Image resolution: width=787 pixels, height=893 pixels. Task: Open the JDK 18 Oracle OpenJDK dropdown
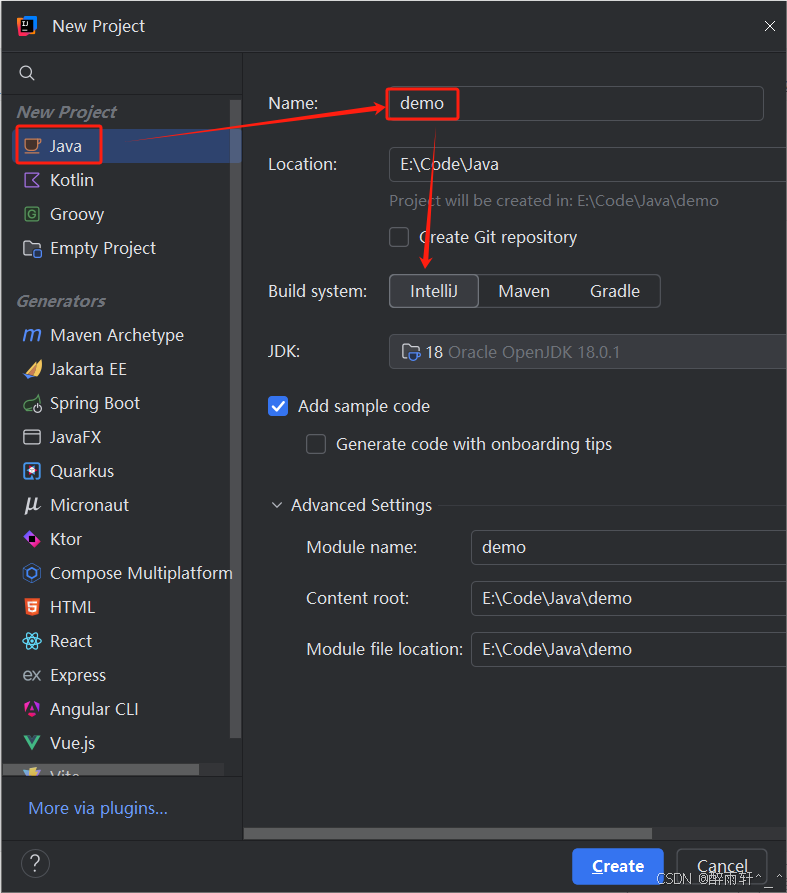tap(588, 352)
